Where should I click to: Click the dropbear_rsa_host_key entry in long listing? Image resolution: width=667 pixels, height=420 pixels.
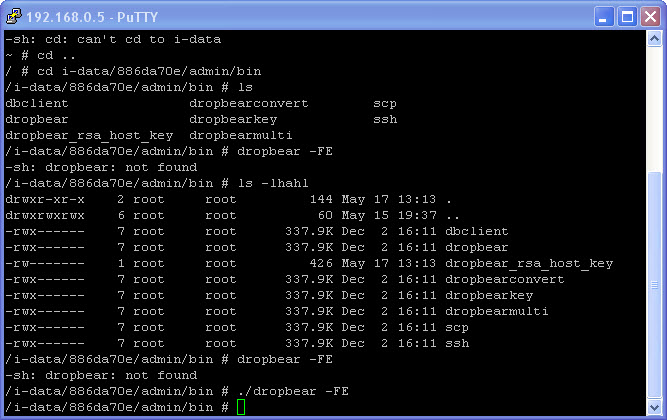point(529,264)
